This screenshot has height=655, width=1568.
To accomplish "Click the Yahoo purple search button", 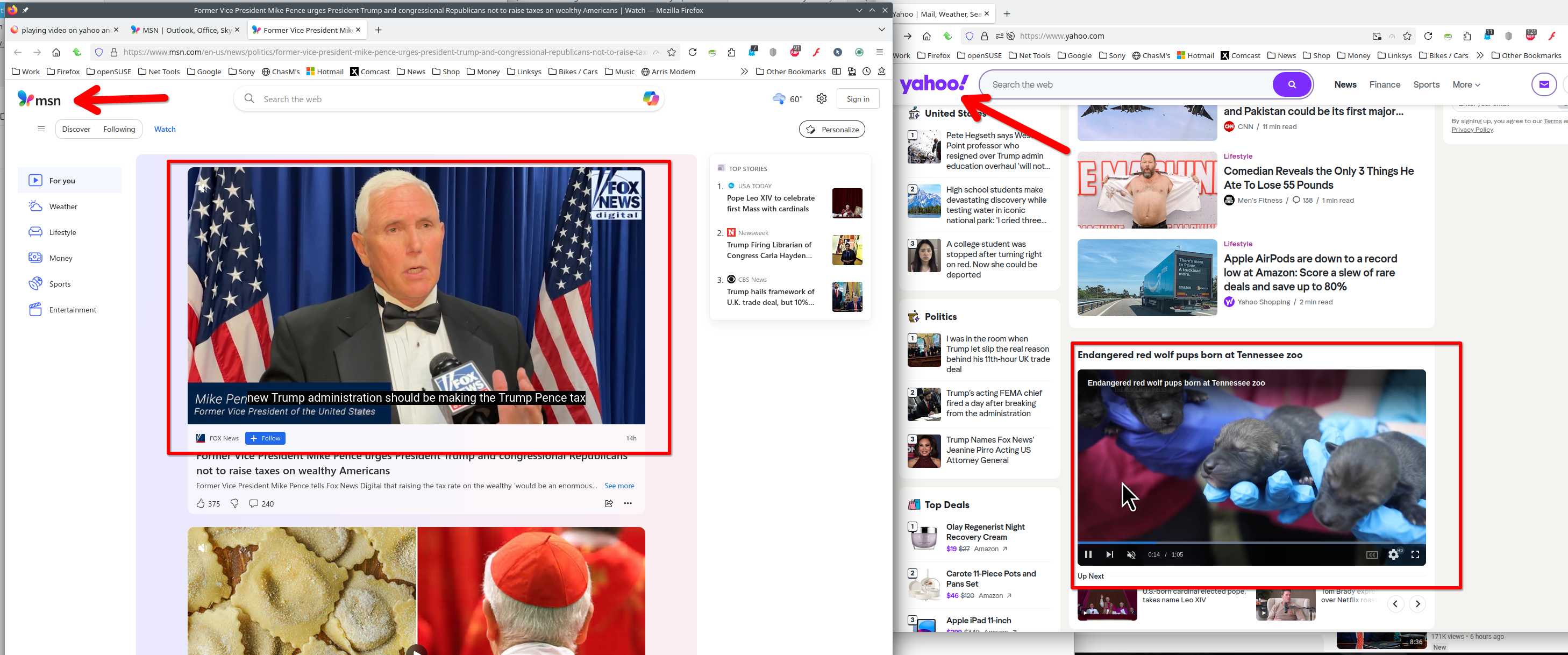I will tap(1292, 84).
